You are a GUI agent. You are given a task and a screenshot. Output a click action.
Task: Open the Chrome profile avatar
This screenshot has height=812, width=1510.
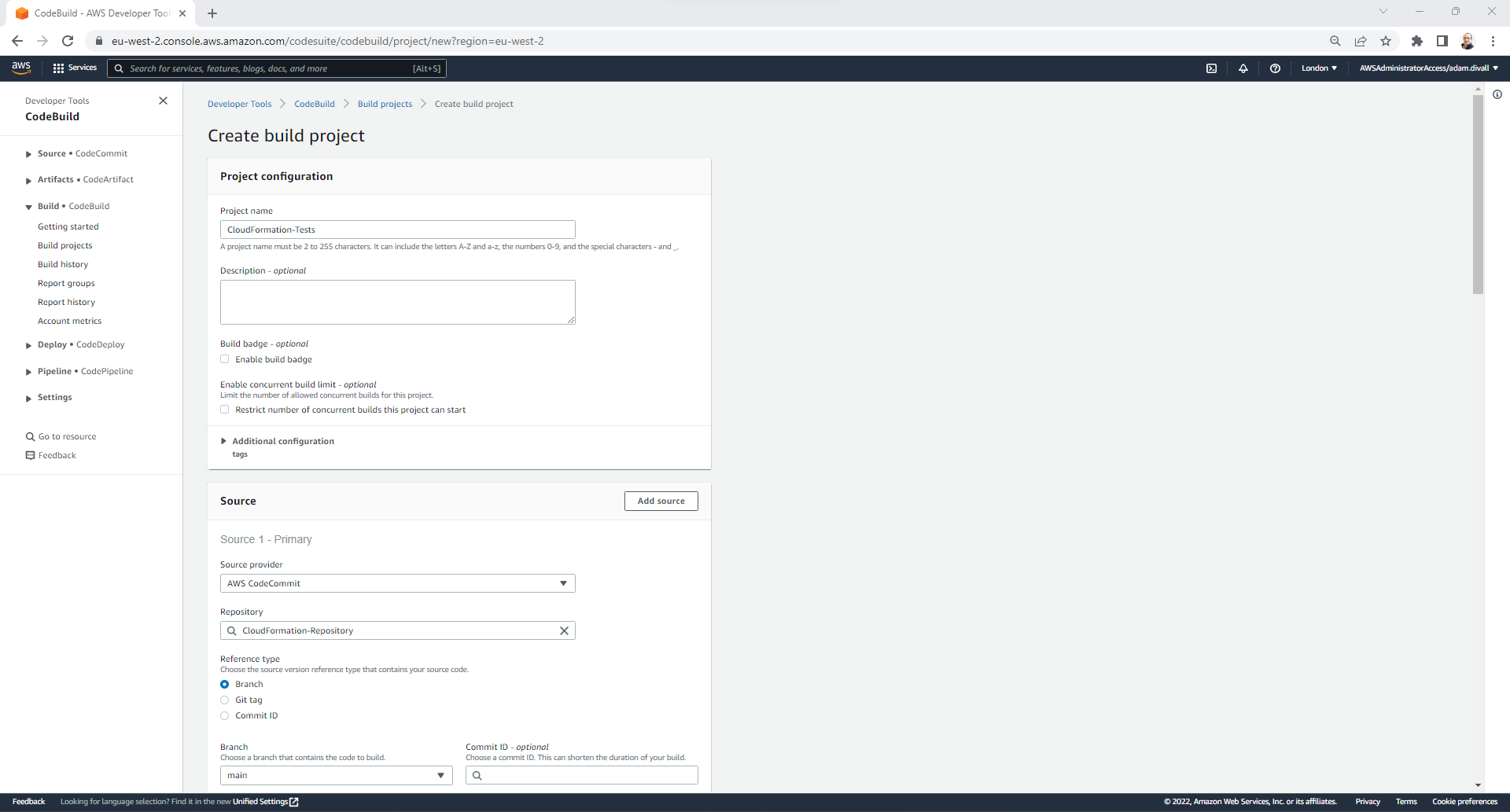1468,41
